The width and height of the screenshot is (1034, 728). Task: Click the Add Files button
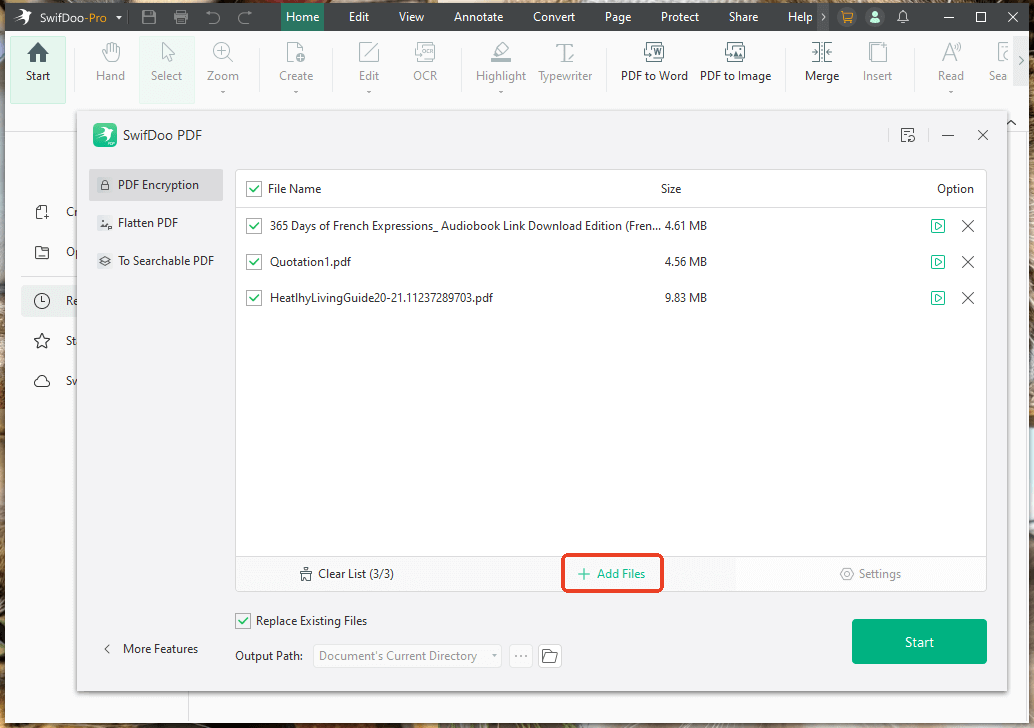point(612,573)
